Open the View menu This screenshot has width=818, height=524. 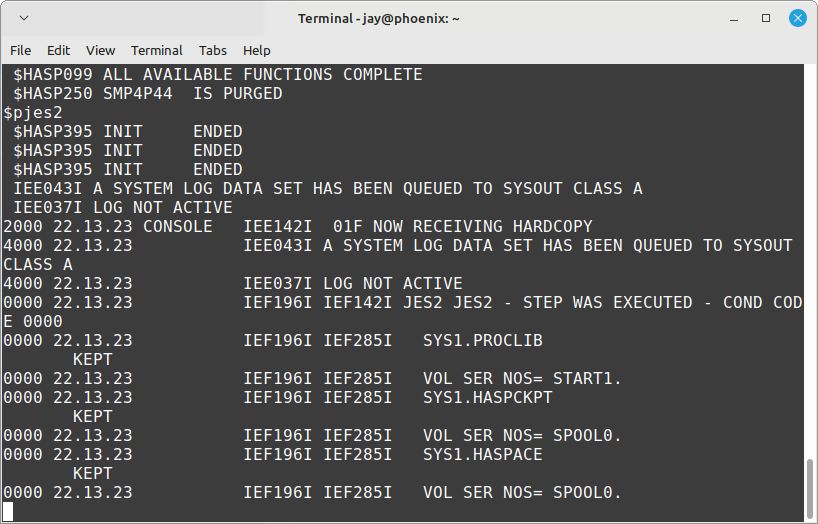pyautogui.click(x=100, y=51)
